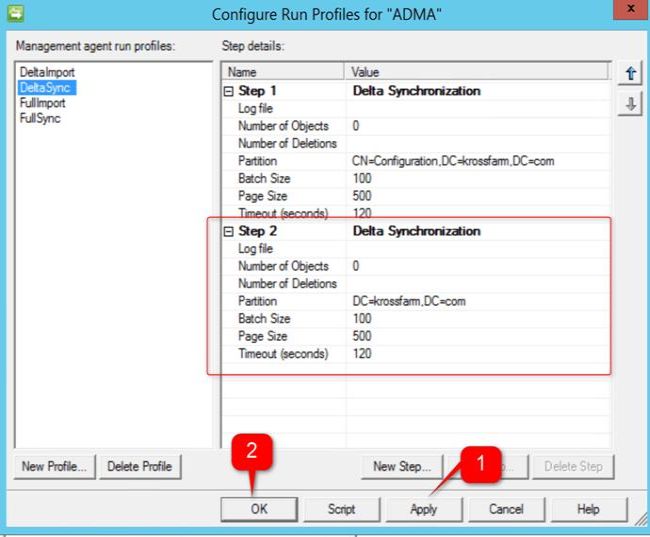Image resolution: width=650 pixels, height=537 pixels.
Task: Cancel the run profile dialog
Action: coord(507,509)
